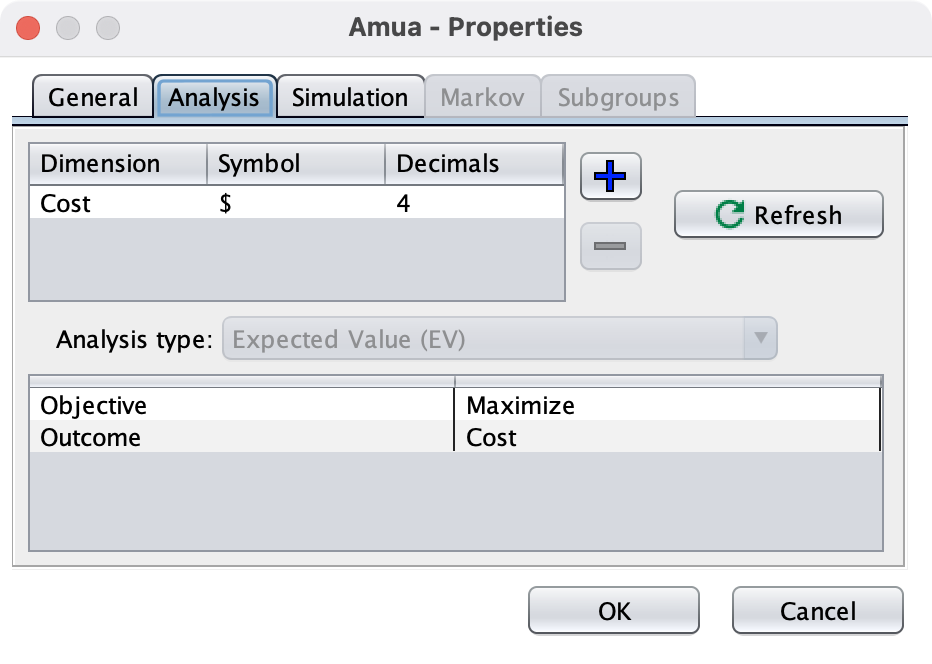Viewport: 932px width, 664px height.
Task: Select the Analysis tab
Action: [x=214, y=98]
